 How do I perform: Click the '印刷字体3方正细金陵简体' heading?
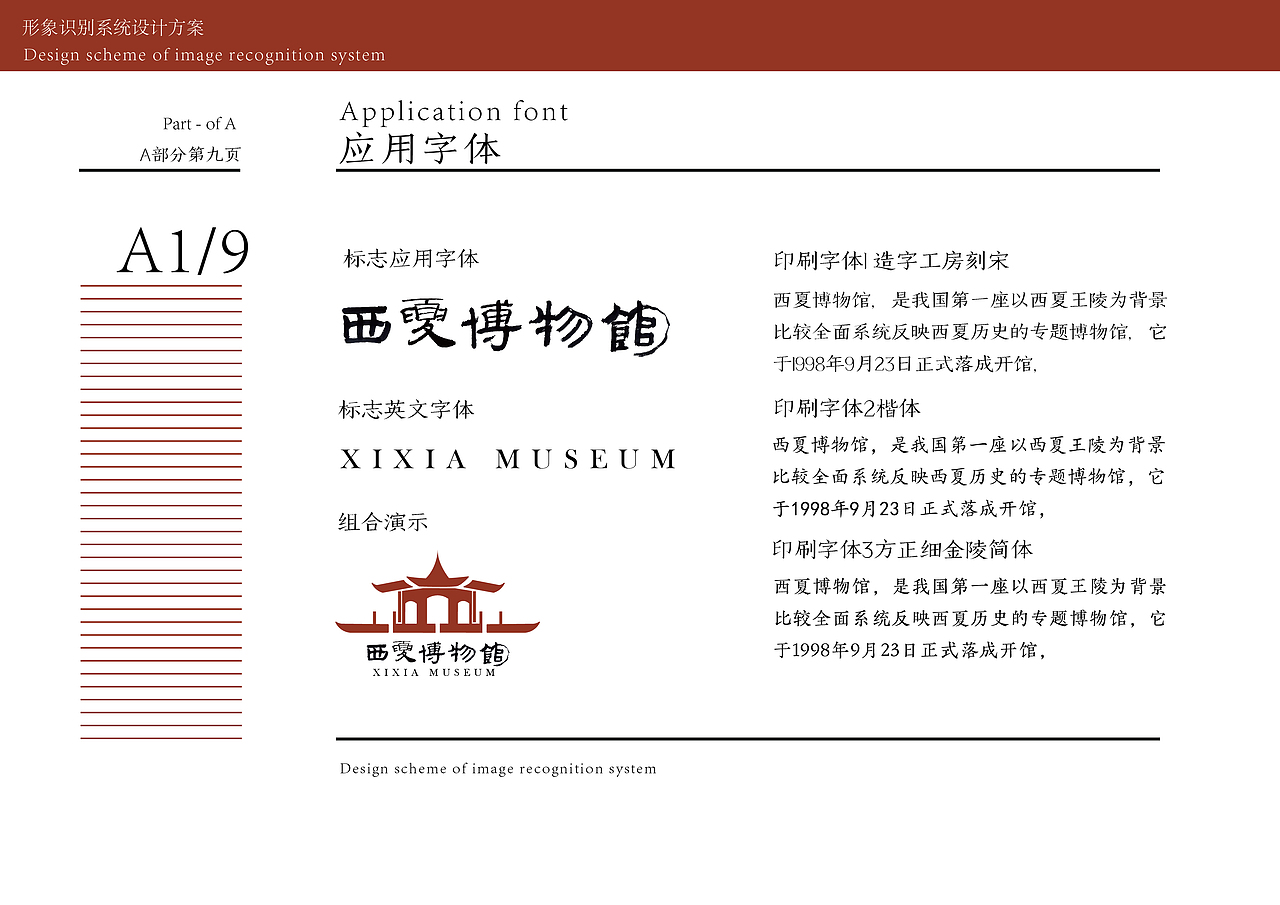click(x=903, y=549)
